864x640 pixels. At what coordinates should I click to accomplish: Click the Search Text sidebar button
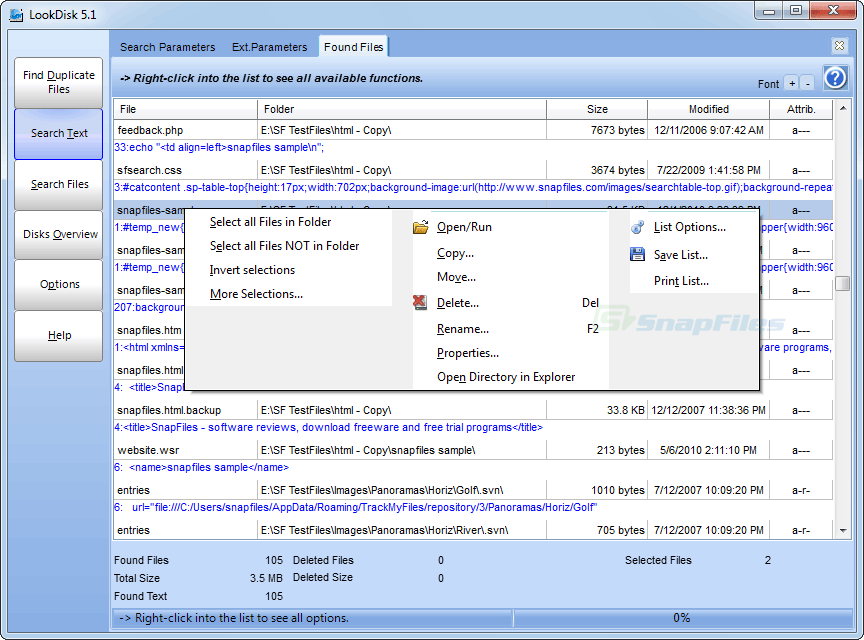tap(58, 133)
